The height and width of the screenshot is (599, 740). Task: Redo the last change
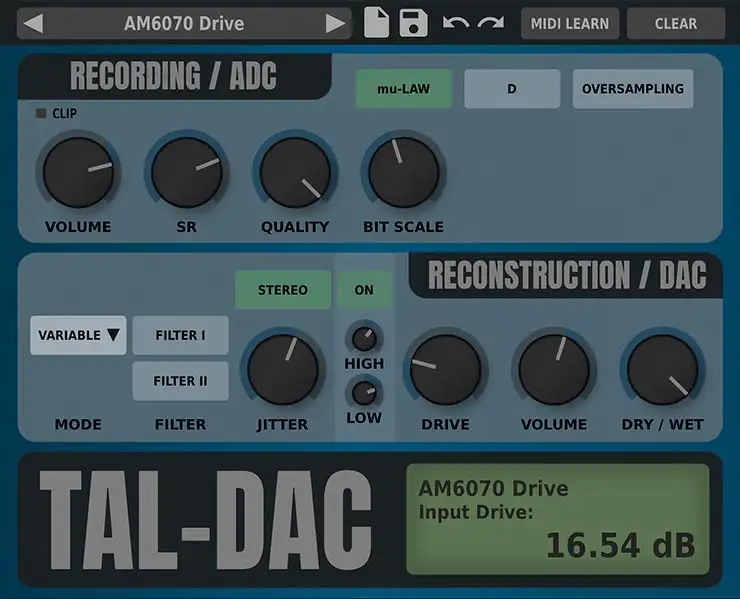click(491, 23)
